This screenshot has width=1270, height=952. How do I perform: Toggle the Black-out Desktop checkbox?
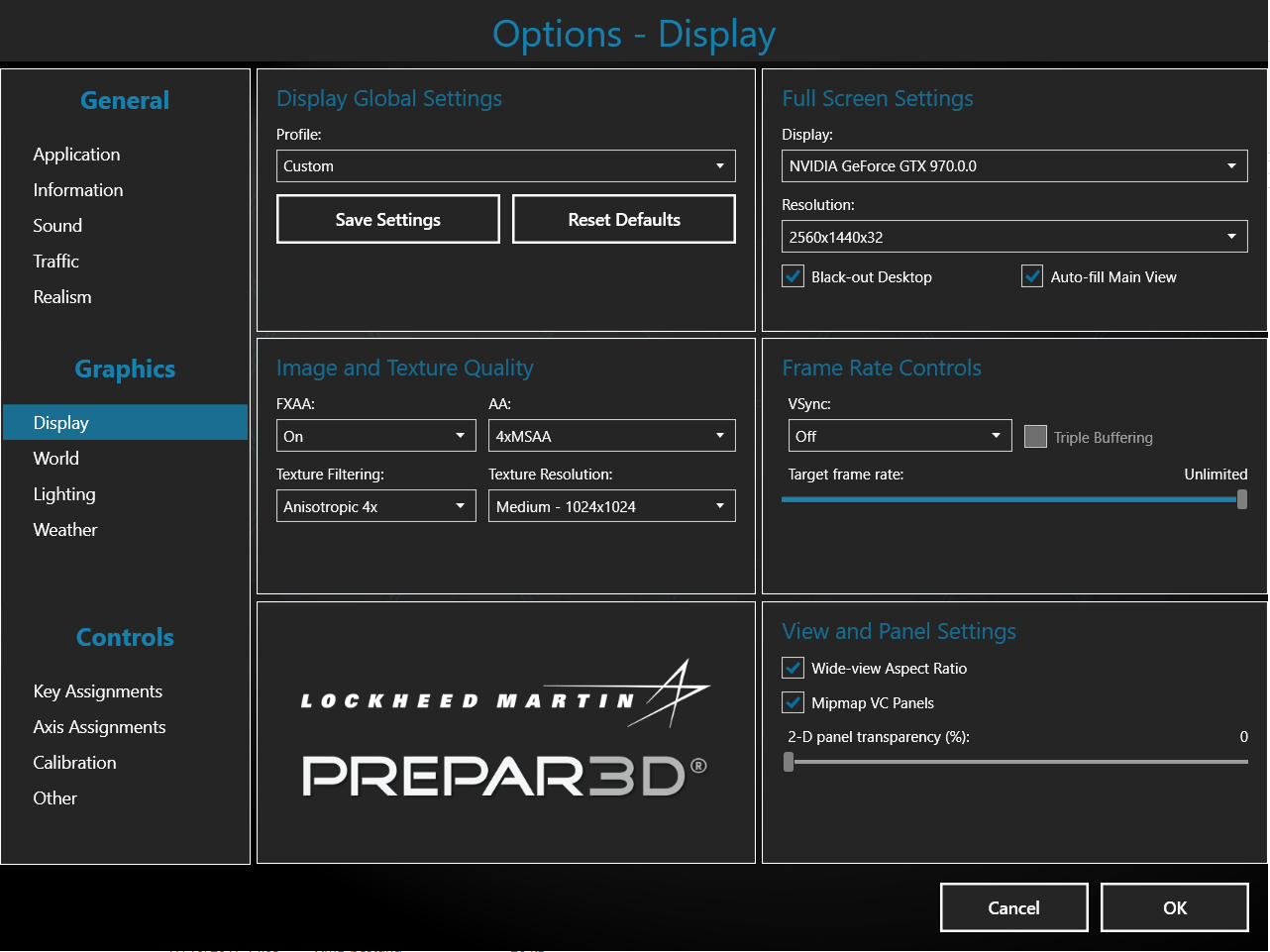(794, 276)
